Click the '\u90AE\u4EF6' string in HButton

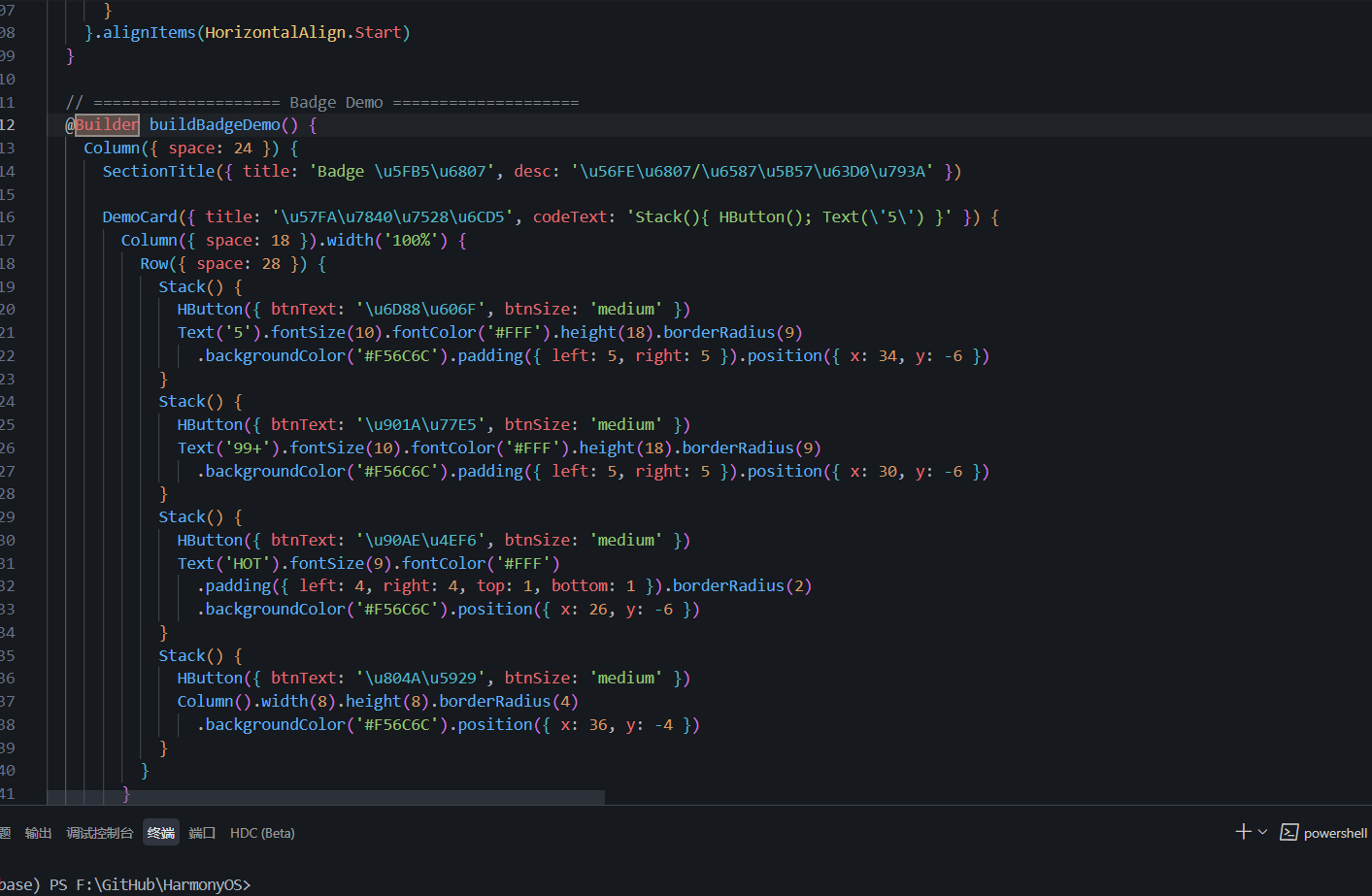point(420,540)
